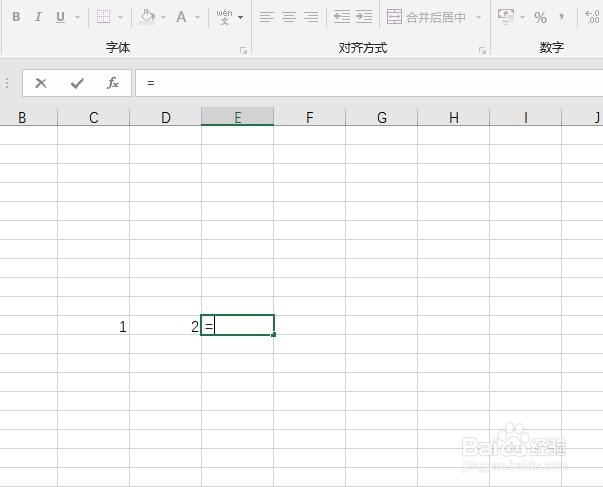This screenshot has width=603, height=487.
Task: Select column C header
Action: (x=93, y=117)
